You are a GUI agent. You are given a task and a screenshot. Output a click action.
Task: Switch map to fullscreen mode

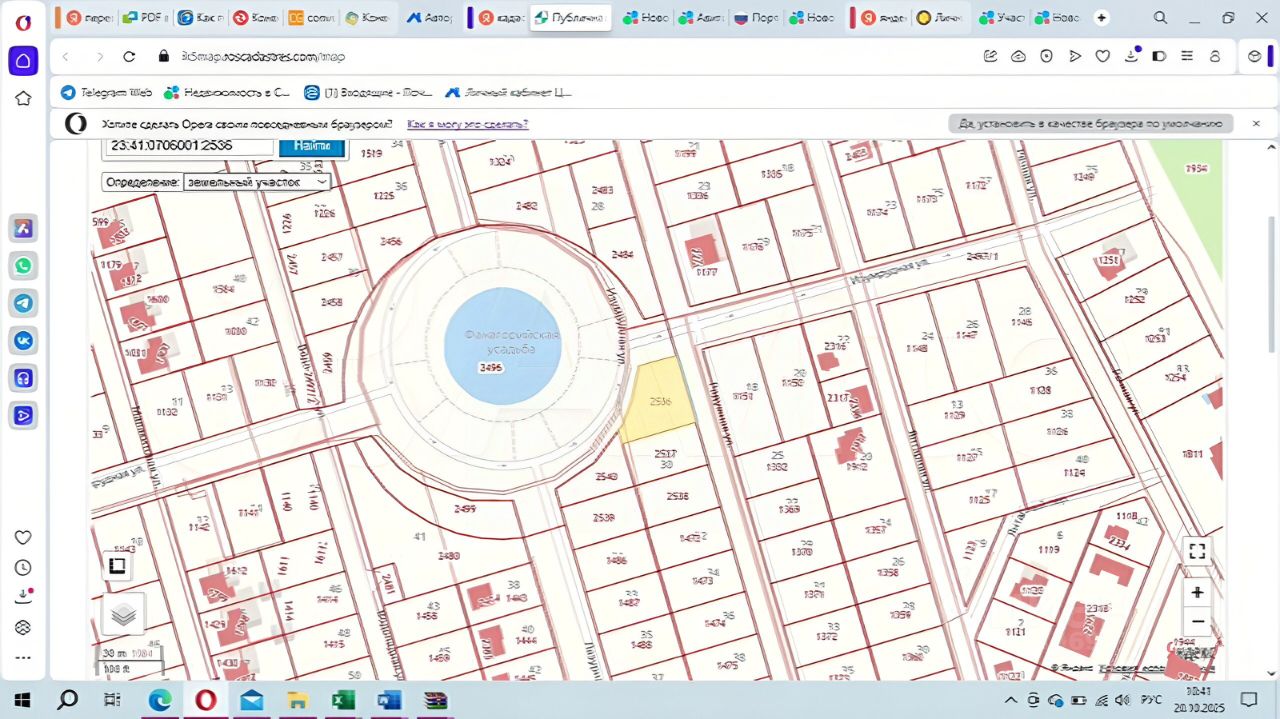(1197, 551)
